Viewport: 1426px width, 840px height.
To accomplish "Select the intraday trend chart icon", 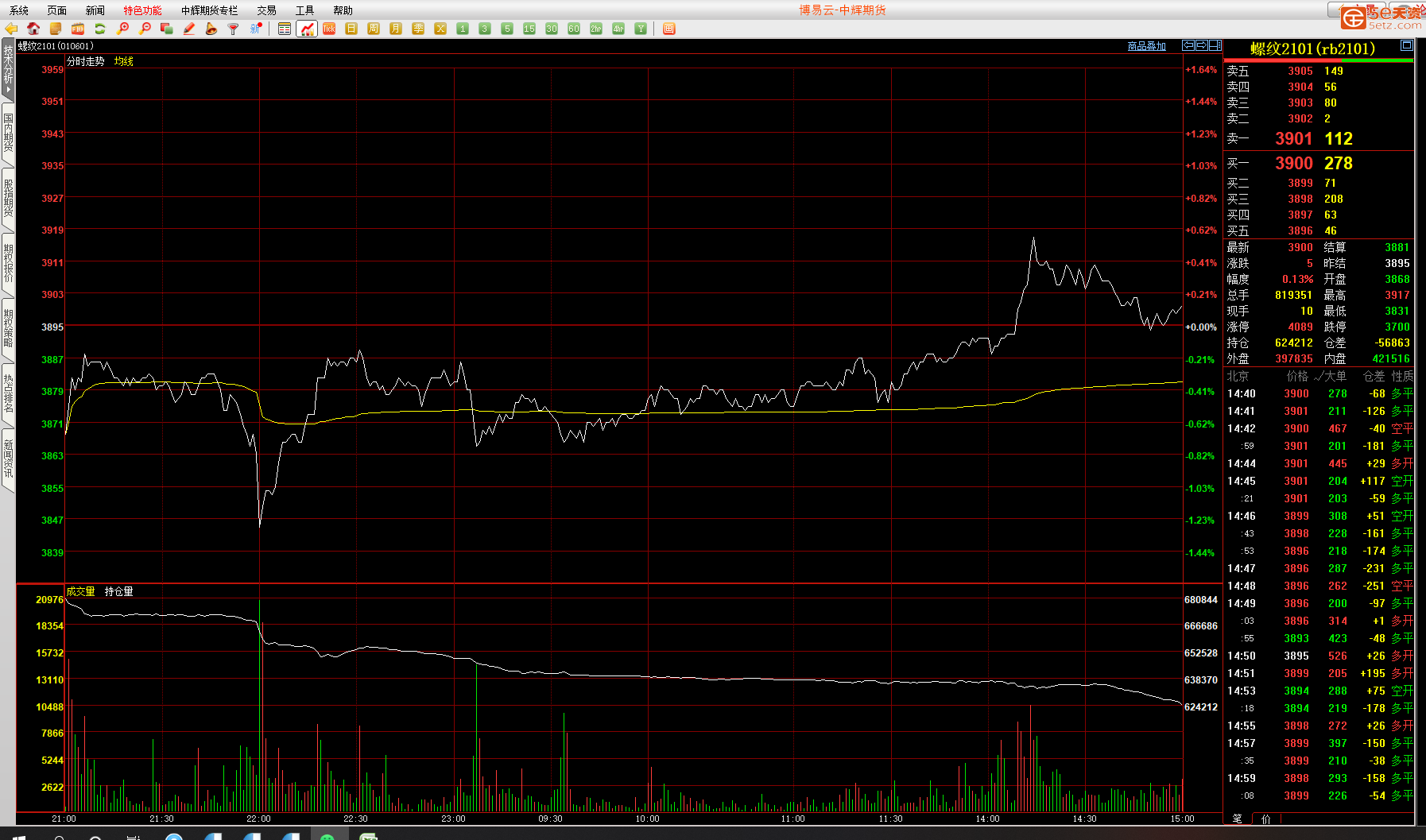I will [x=307, y=29].
